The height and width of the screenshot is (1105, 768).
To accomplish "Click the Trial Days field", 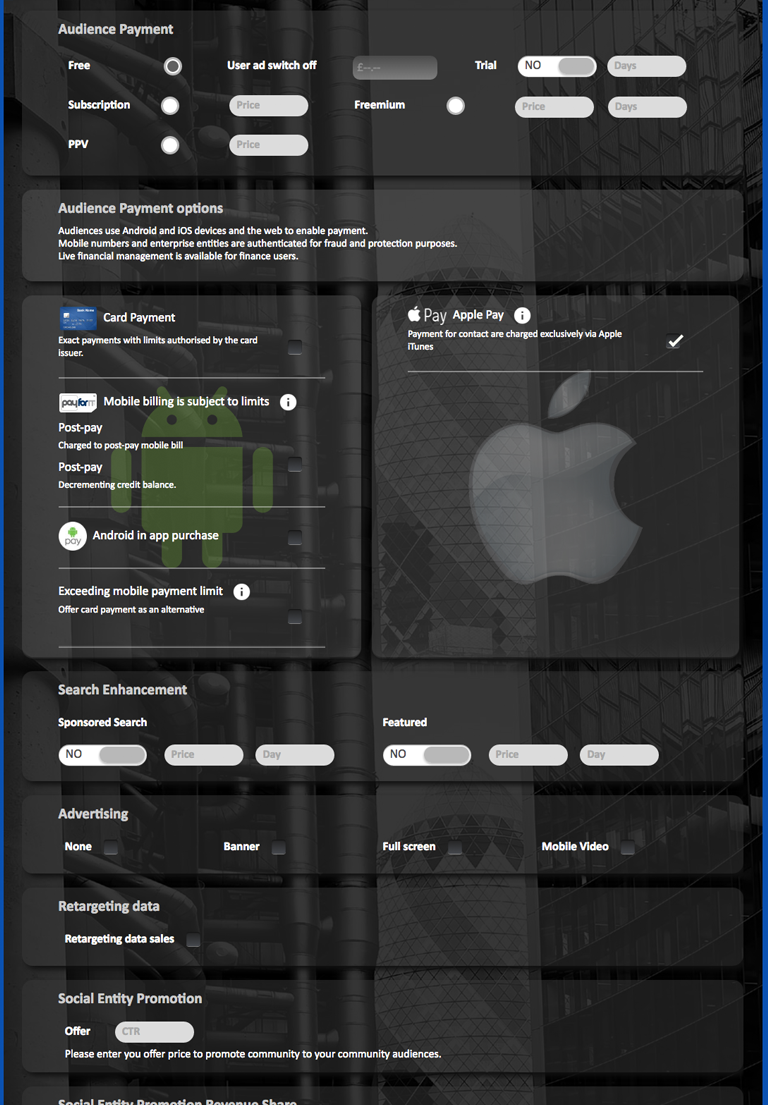I will tap(647, 66).
